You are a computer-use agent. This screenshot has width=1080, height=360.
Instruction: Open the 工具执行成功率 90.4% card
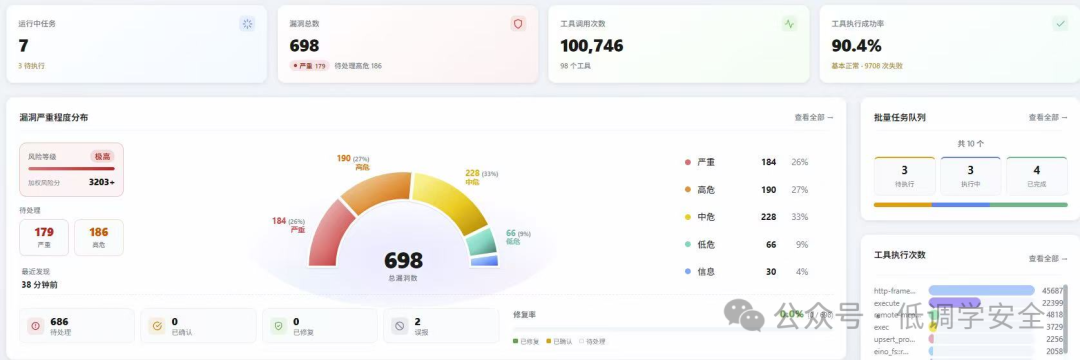coord(950,44)
